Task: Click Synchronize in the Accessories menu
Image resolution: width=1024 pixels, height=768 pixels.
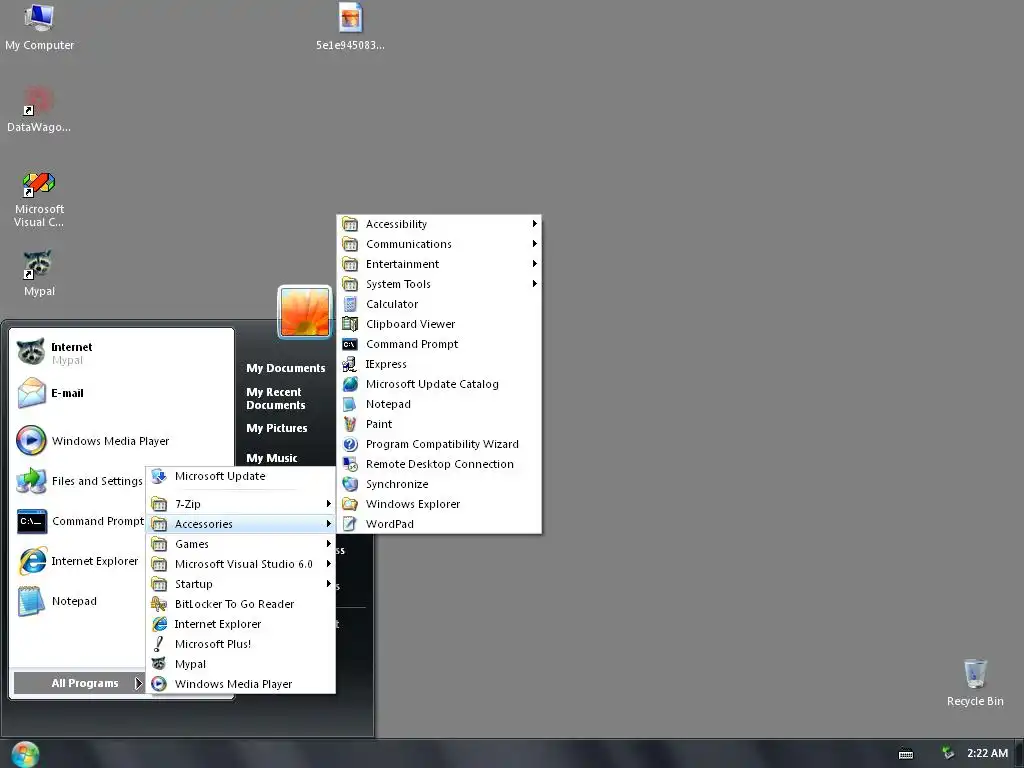Action: (439, 484)
